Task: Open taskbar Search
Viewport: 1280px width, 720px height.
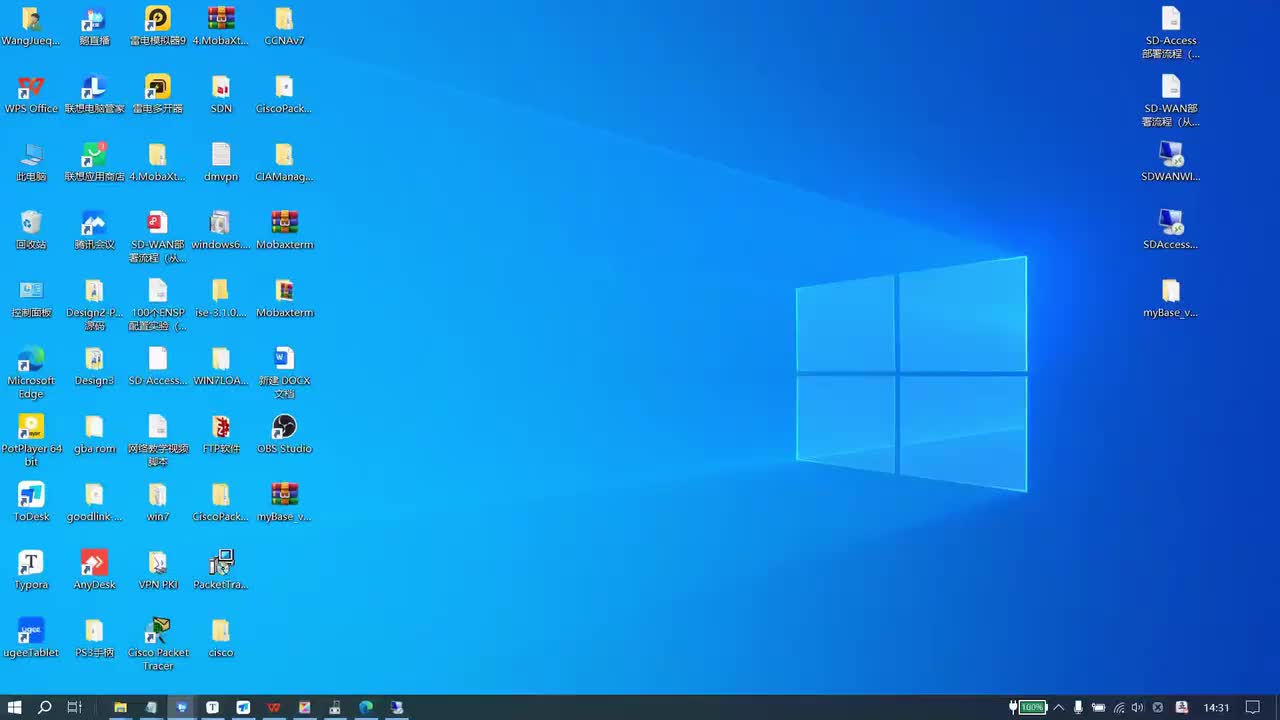Action: pyautogui.click(x=45, y=707)
